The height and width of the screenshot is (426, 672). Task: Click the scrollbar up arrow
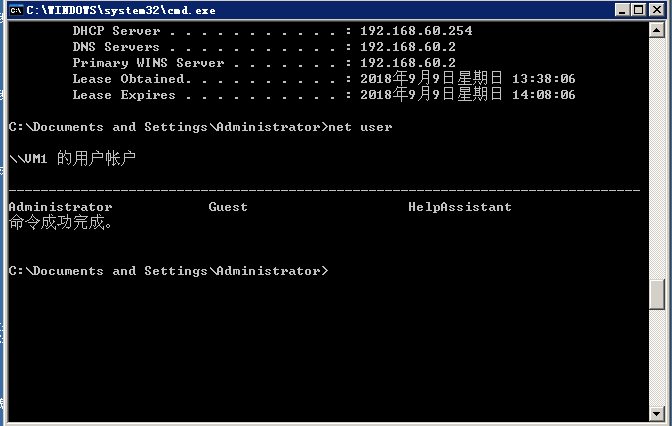(657, 30)
